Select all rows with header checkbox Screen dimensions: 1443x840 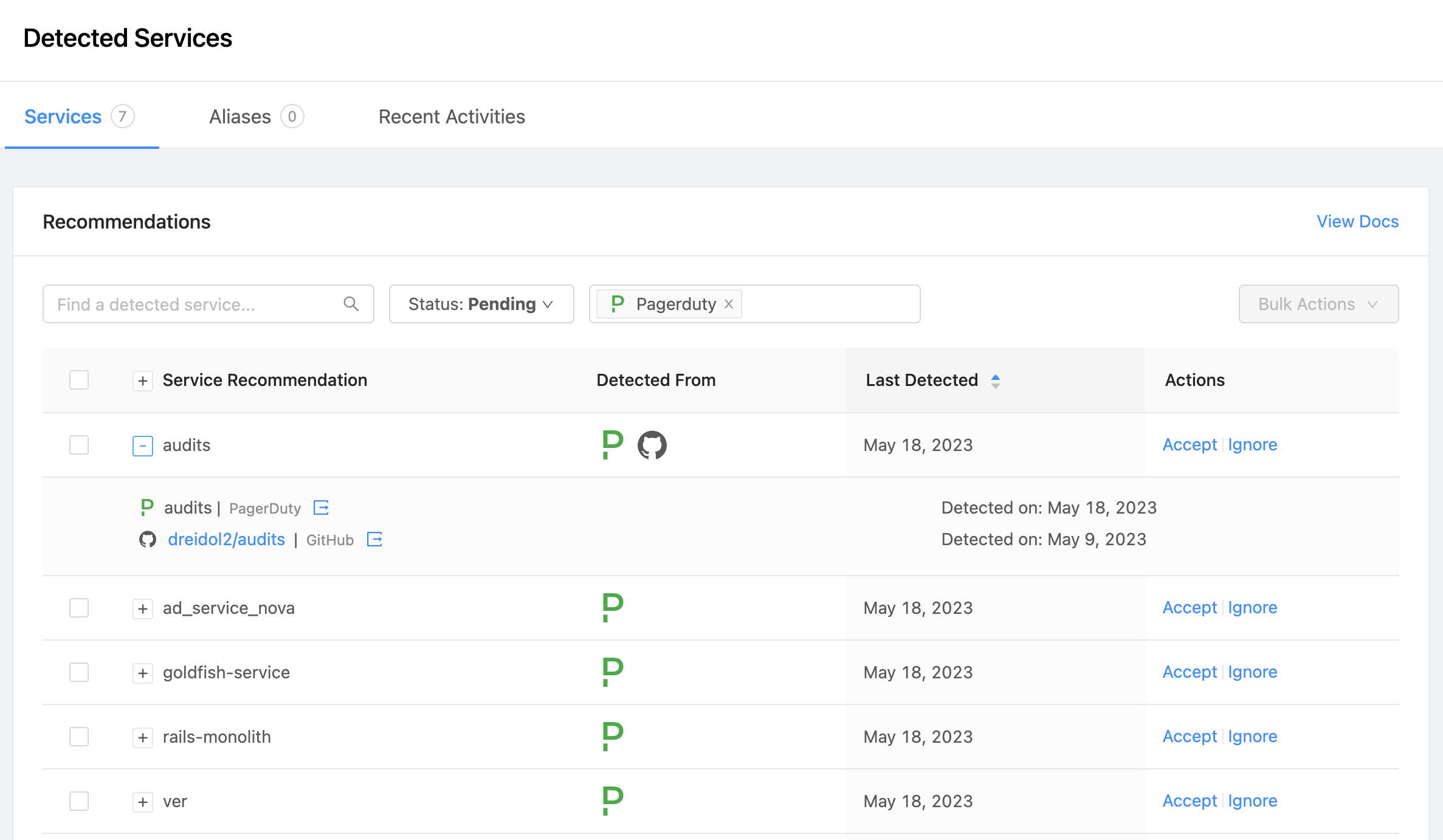79,380
